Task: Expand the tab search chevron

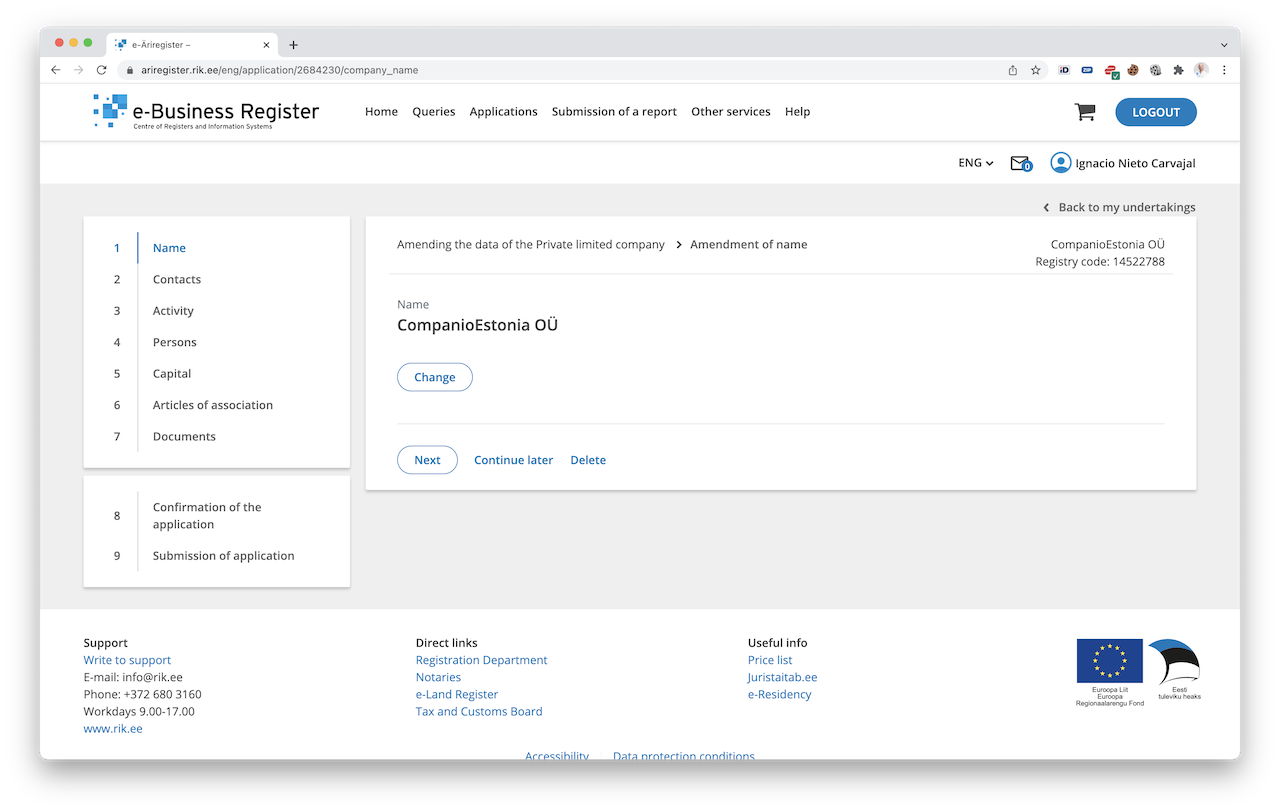Action: 1224,45
